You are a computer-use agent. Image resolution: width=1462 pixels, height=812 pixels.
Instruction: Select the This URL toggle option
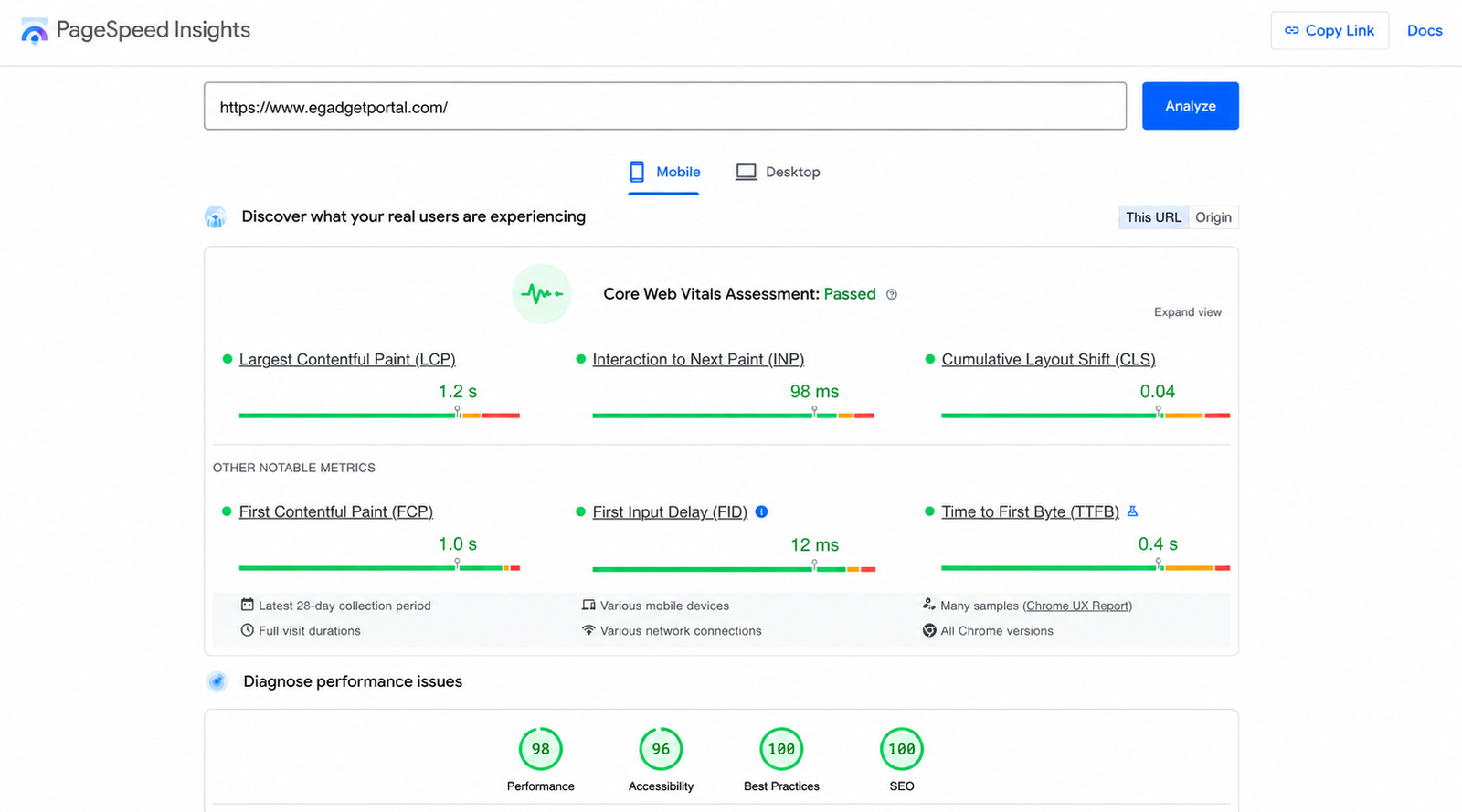point(1153,217)
